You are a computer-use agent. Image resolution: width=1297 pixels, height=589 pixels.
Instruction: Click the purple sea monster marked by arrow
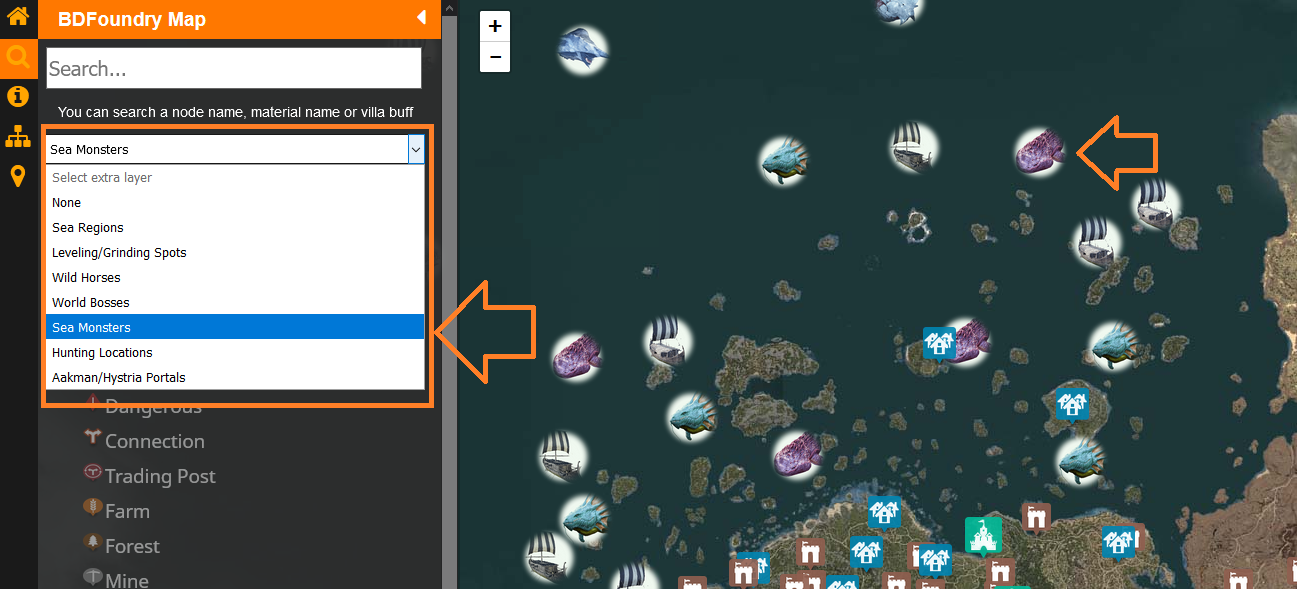pos(1040,152)
